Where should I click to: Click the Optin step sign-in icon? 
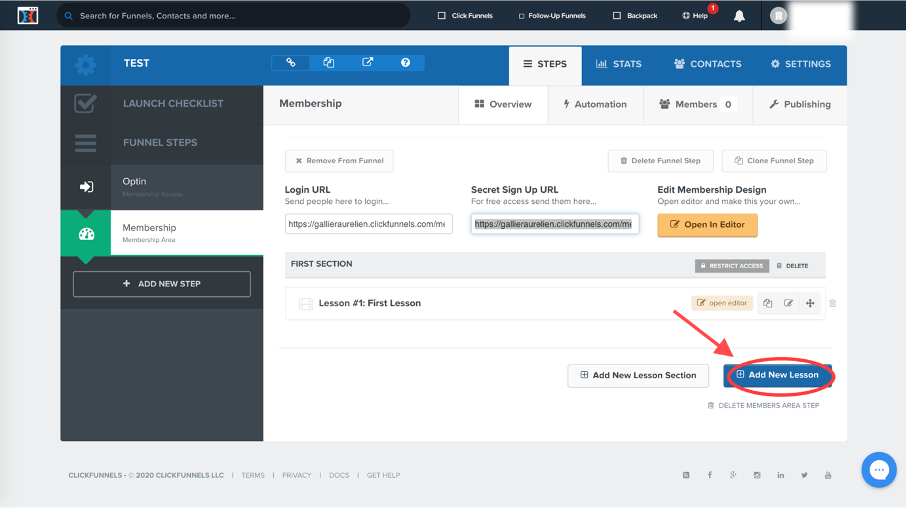point(86,187)
